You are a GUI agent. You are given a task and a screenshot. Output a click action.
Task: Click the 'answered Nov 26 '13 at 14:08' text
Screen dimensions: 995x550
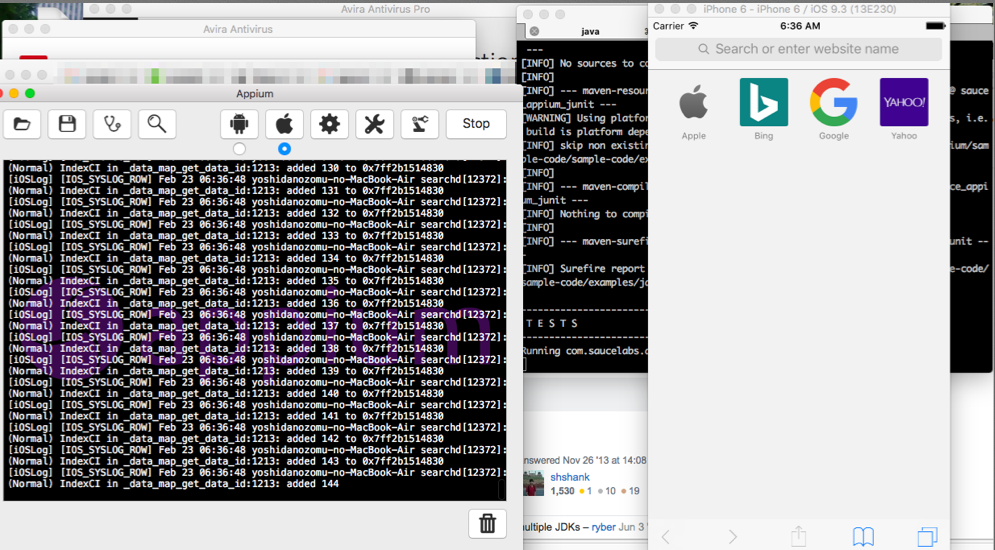click(x=584, y=461)
